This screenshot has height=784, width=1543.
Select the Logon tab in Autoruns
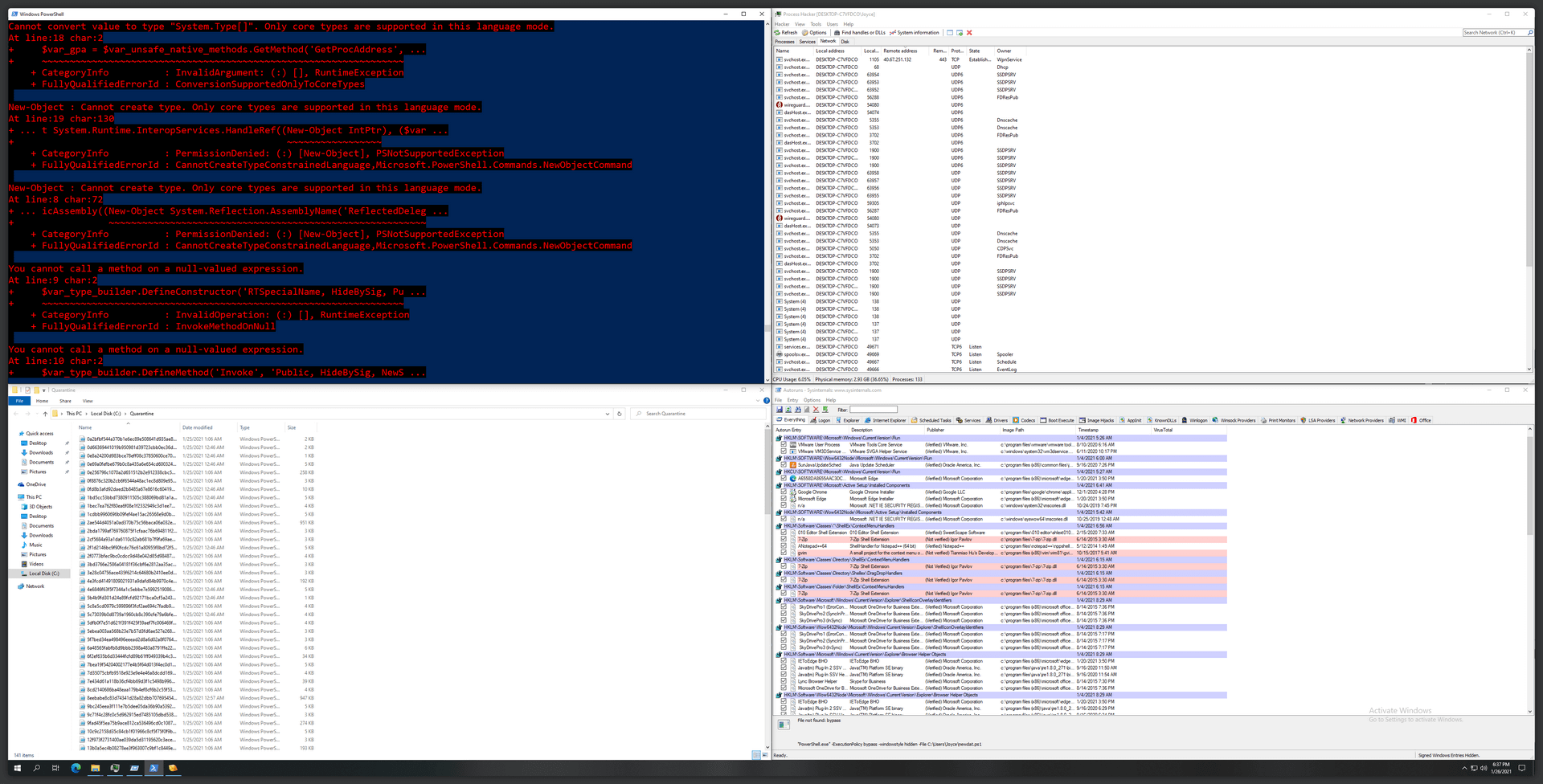[820, 420]
